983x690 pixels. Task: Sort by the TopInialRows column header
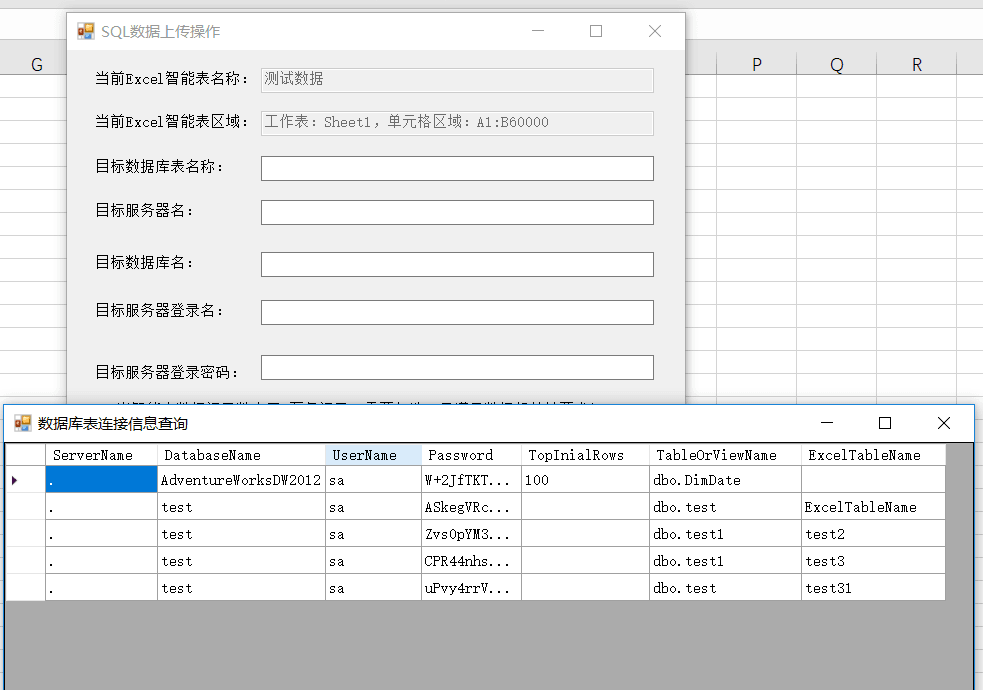(586, 455)
